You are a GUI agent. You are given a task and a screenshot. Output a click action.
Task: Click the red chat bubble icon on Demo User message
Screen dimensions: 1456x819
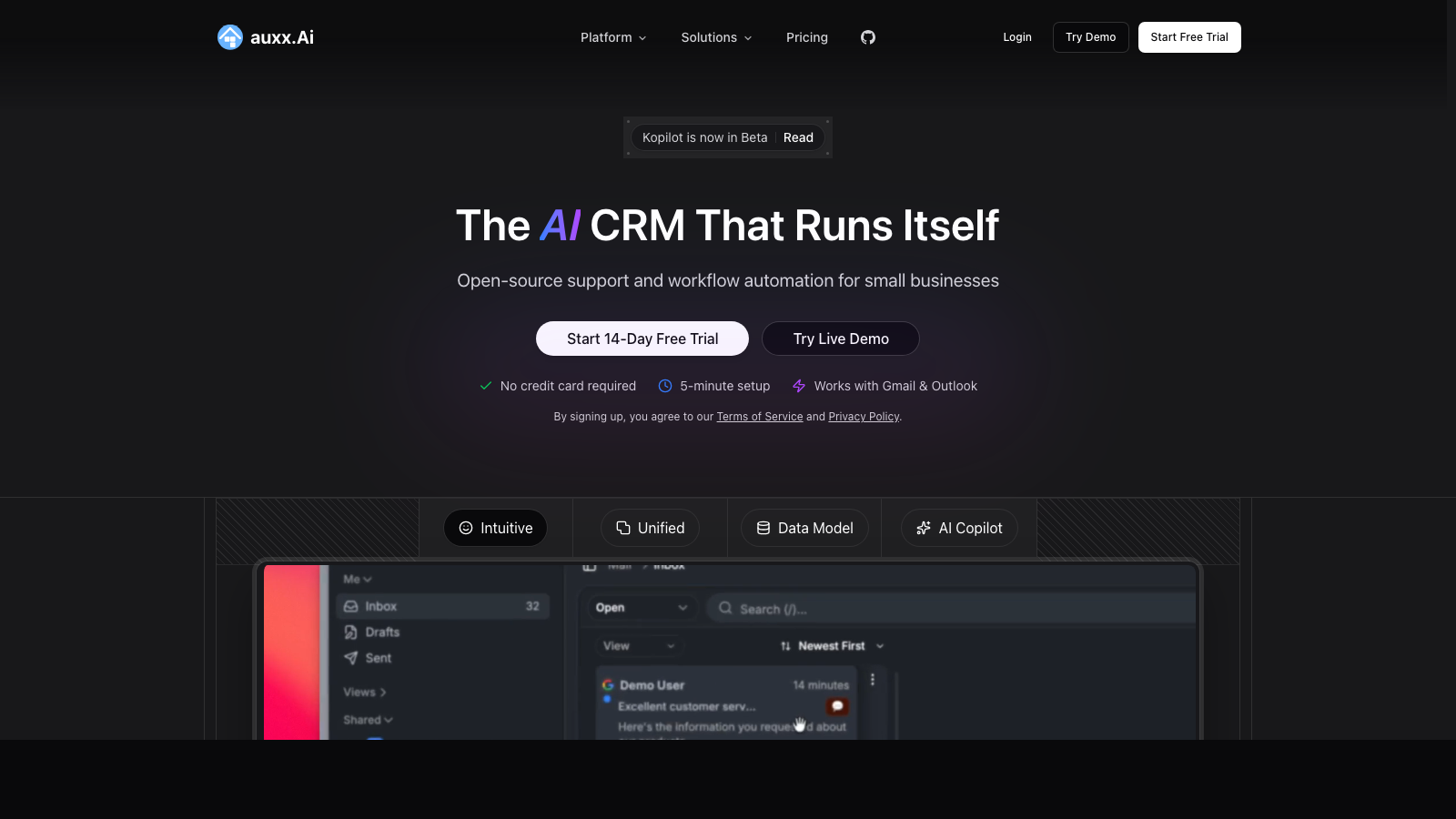(837, 706)
